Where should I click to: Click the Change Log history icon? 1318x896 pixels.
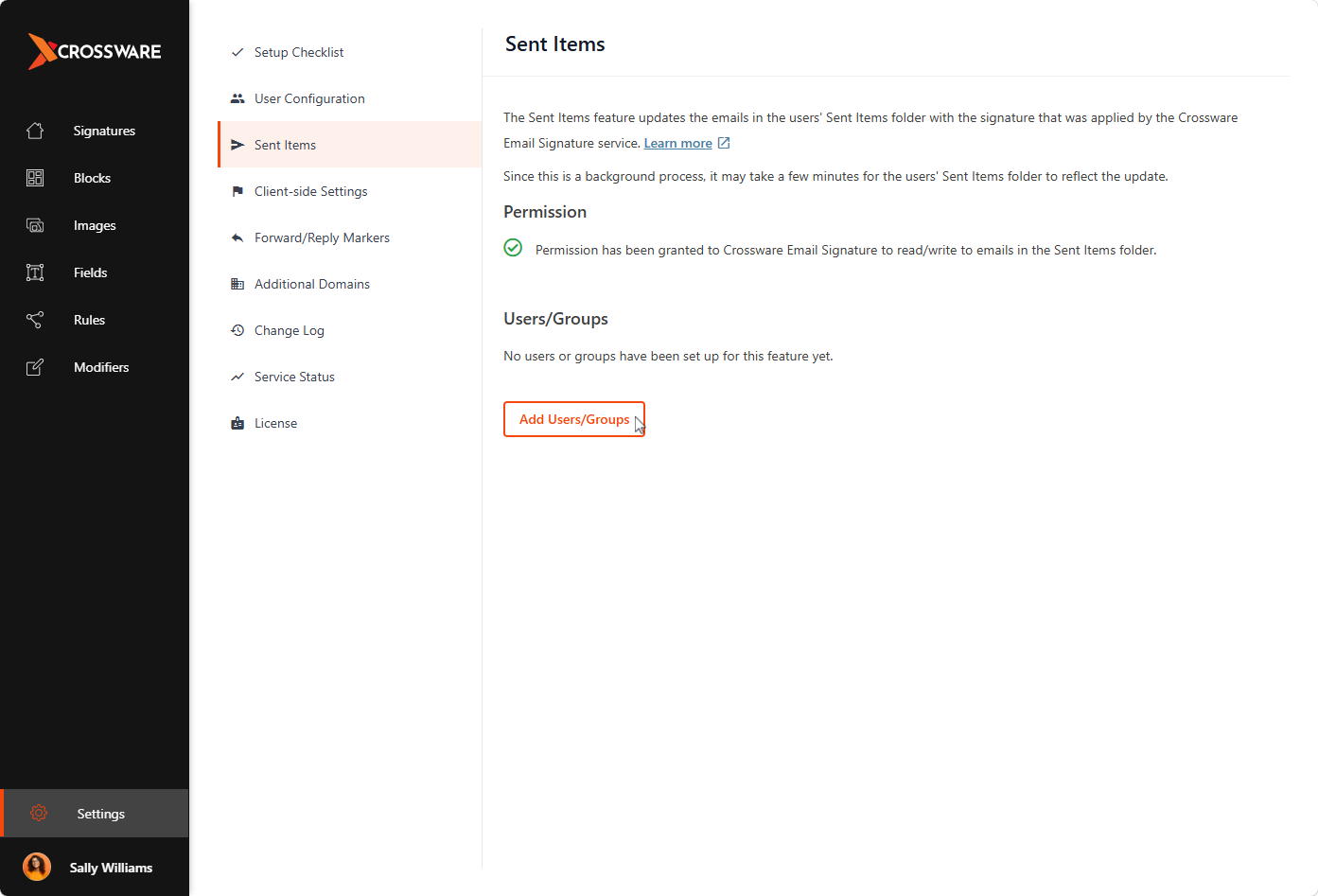pos(237,330)
